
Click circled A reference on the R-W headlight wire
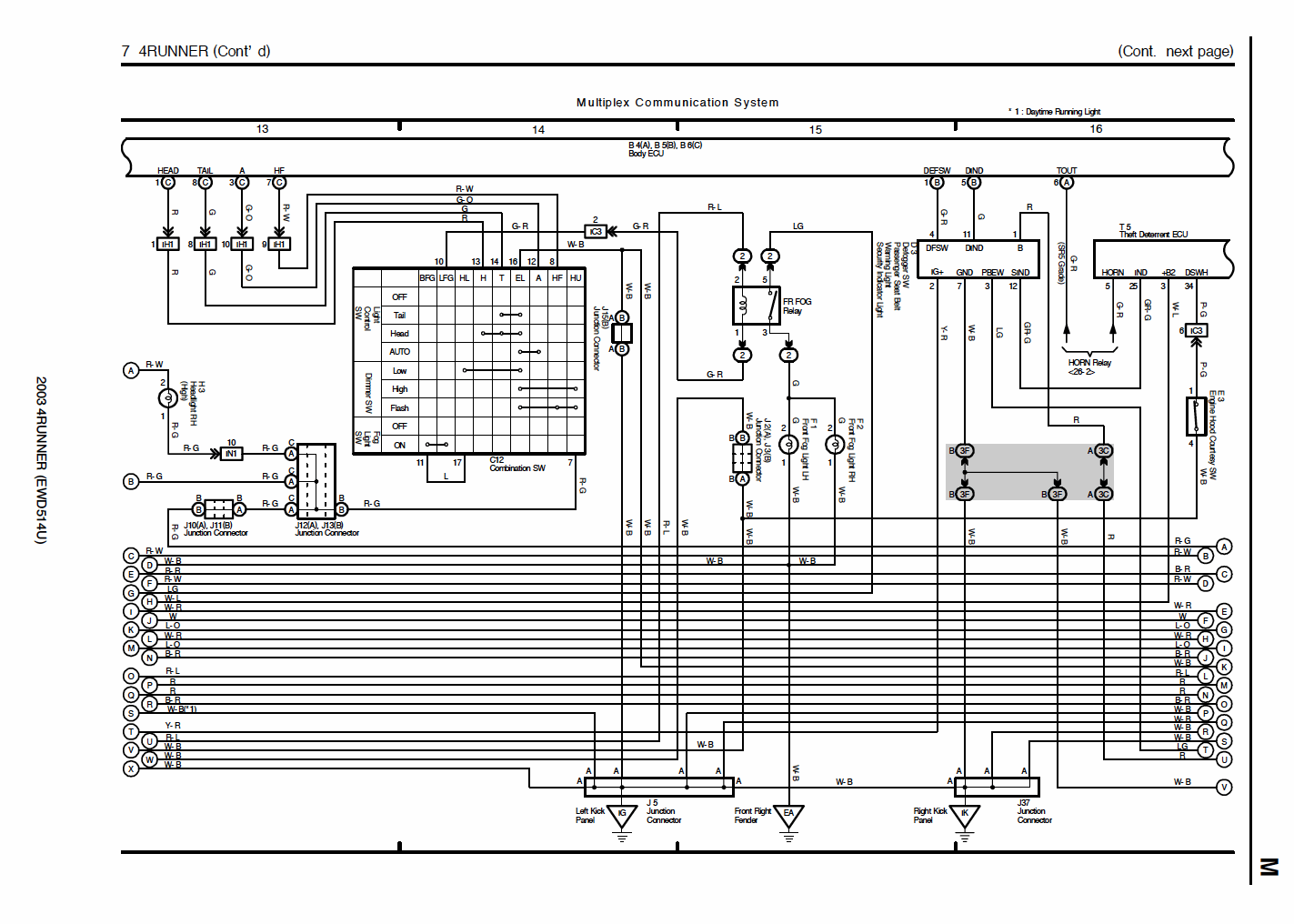click(x=131, y=370)
